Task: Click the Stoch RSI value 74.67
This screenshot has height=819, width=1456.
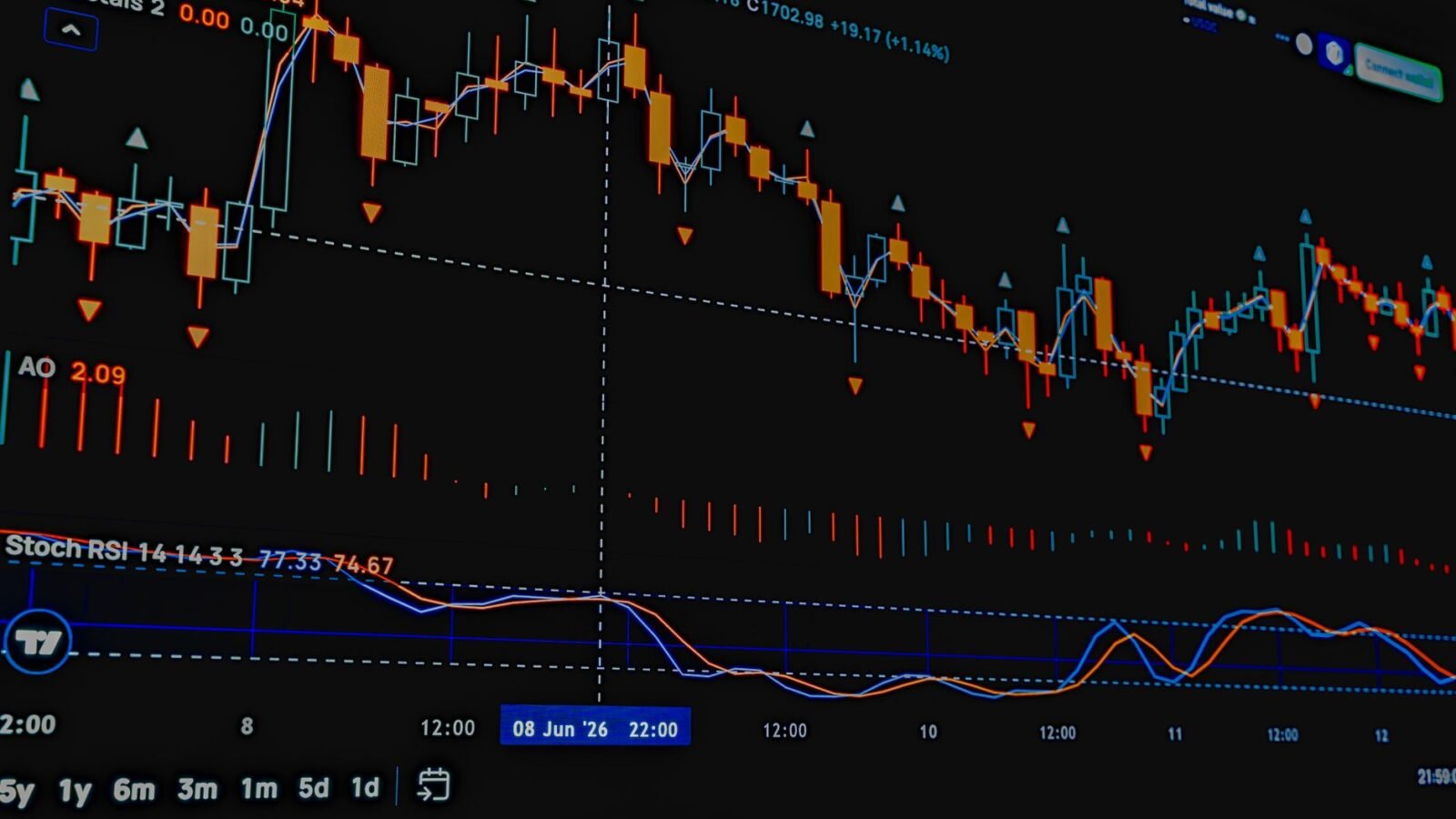Action: (x=363, y=564)
